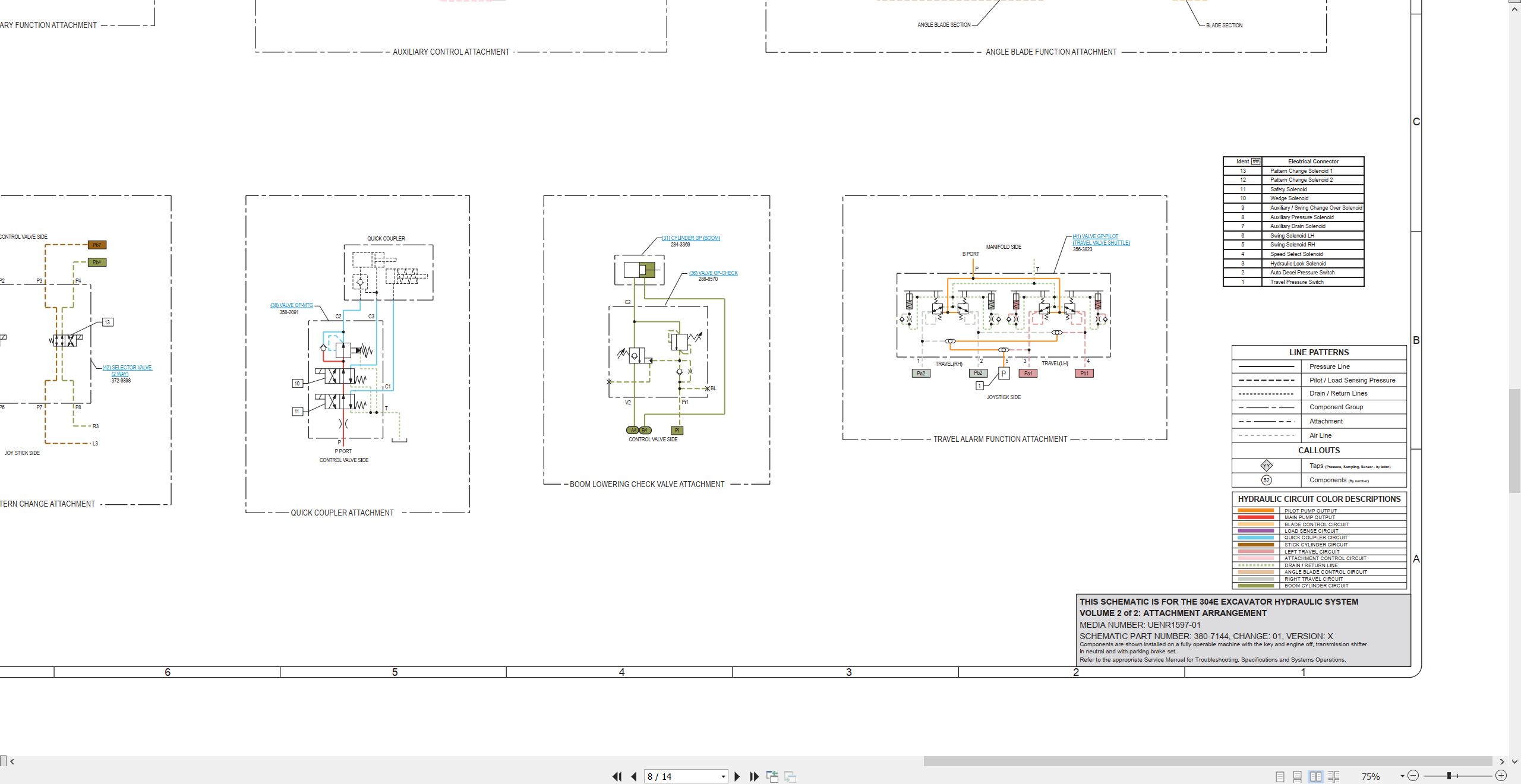The height and width of the screenshot is (784, 1521).
Task: Open the (41) VALVE GP-PILOT travel shuttle link
Action: (1101, 239)
